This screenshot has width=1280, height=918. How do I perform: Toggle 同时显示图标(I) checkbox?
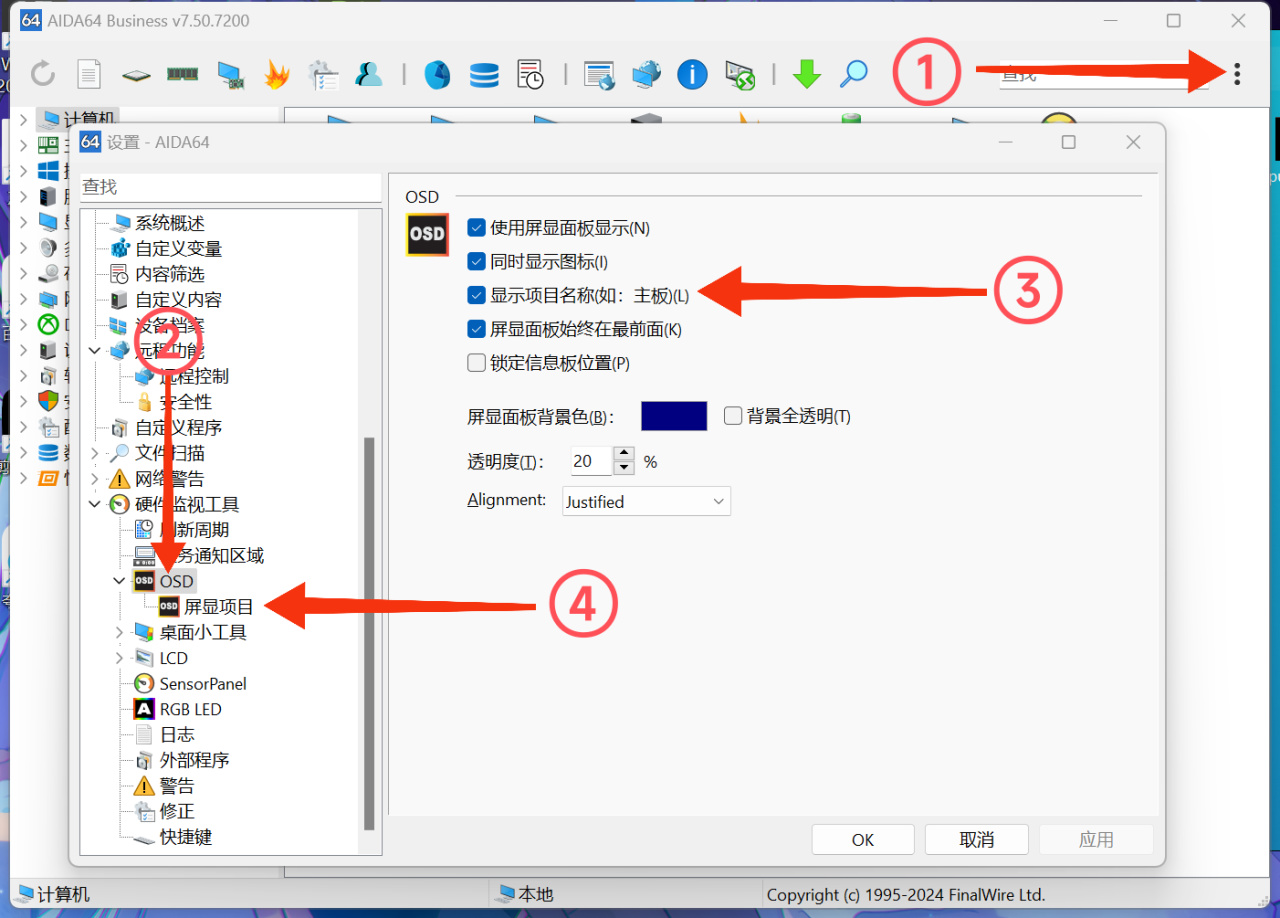pyautogui.click(x=476, y=262)
